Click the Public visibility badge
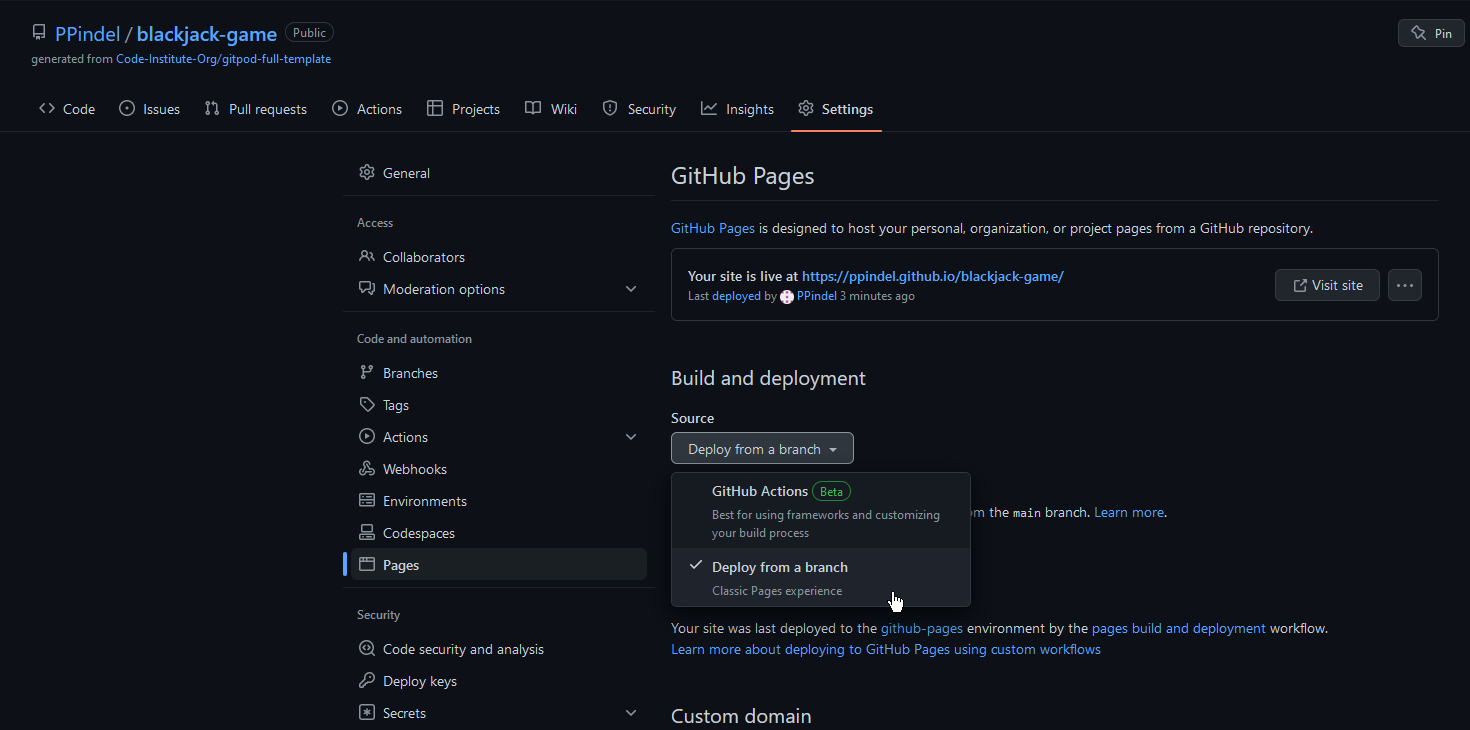The width and height of the screenshot is (1470, 730). click(x=309, y=31)
